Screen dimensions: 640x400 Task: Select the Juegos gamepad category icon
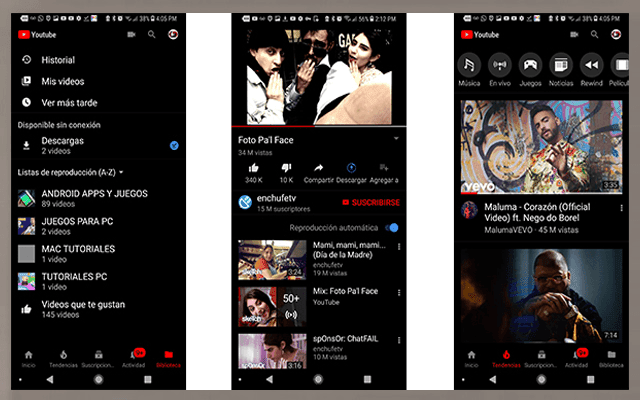tap(531, 65)
